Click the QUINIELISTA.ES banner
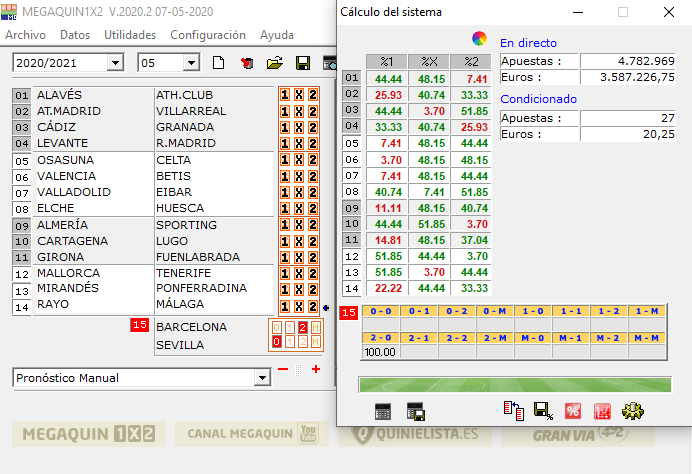Viewport: 692px width, 474px height. (x=415, y=435)
